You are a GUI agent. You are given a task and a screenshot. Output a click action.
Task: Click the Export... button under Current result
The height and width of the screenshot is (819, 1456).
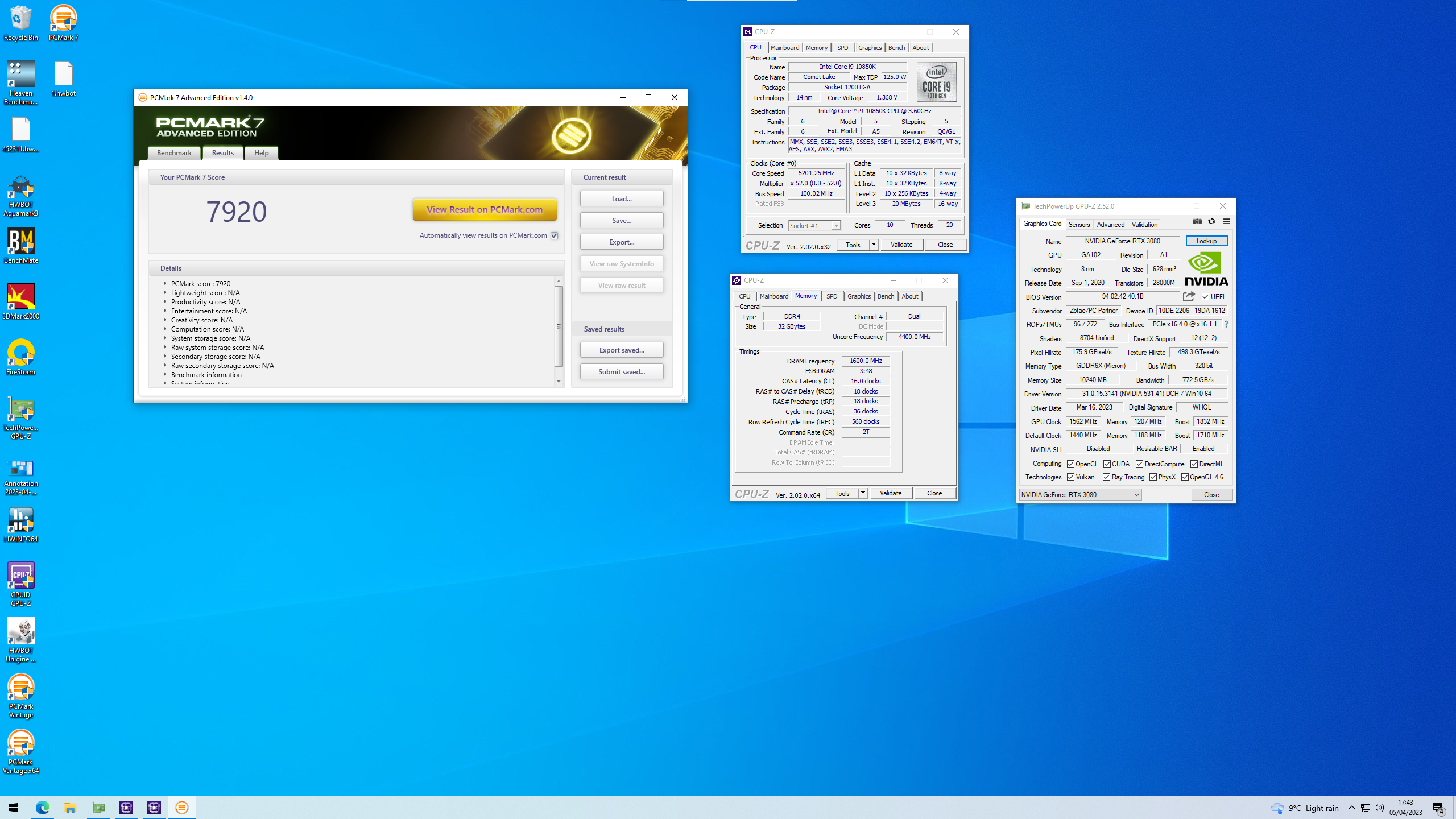[622, 242]
